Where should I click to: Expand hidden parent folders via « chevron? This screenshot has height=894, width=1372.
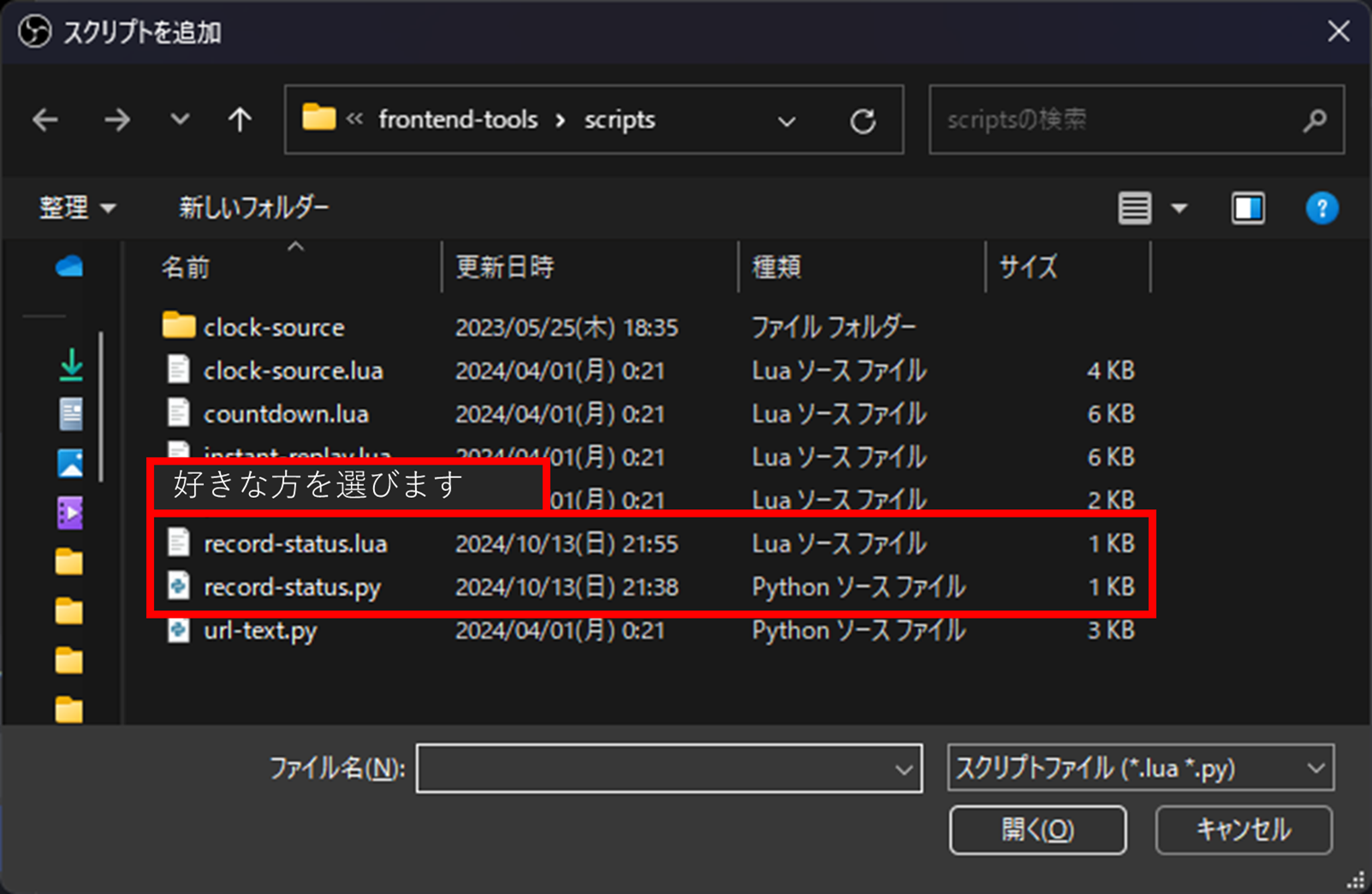coord(355,119)
